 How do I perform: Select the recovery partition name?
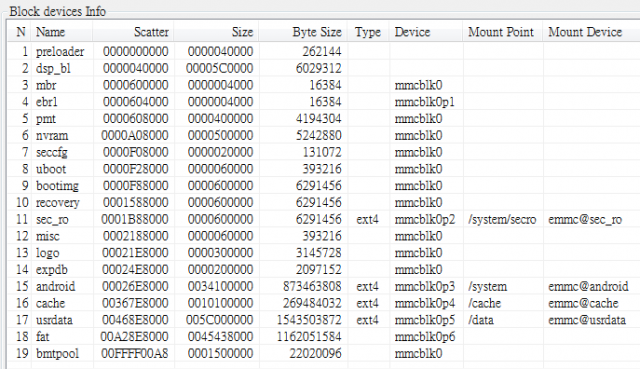tap(58, 202)
